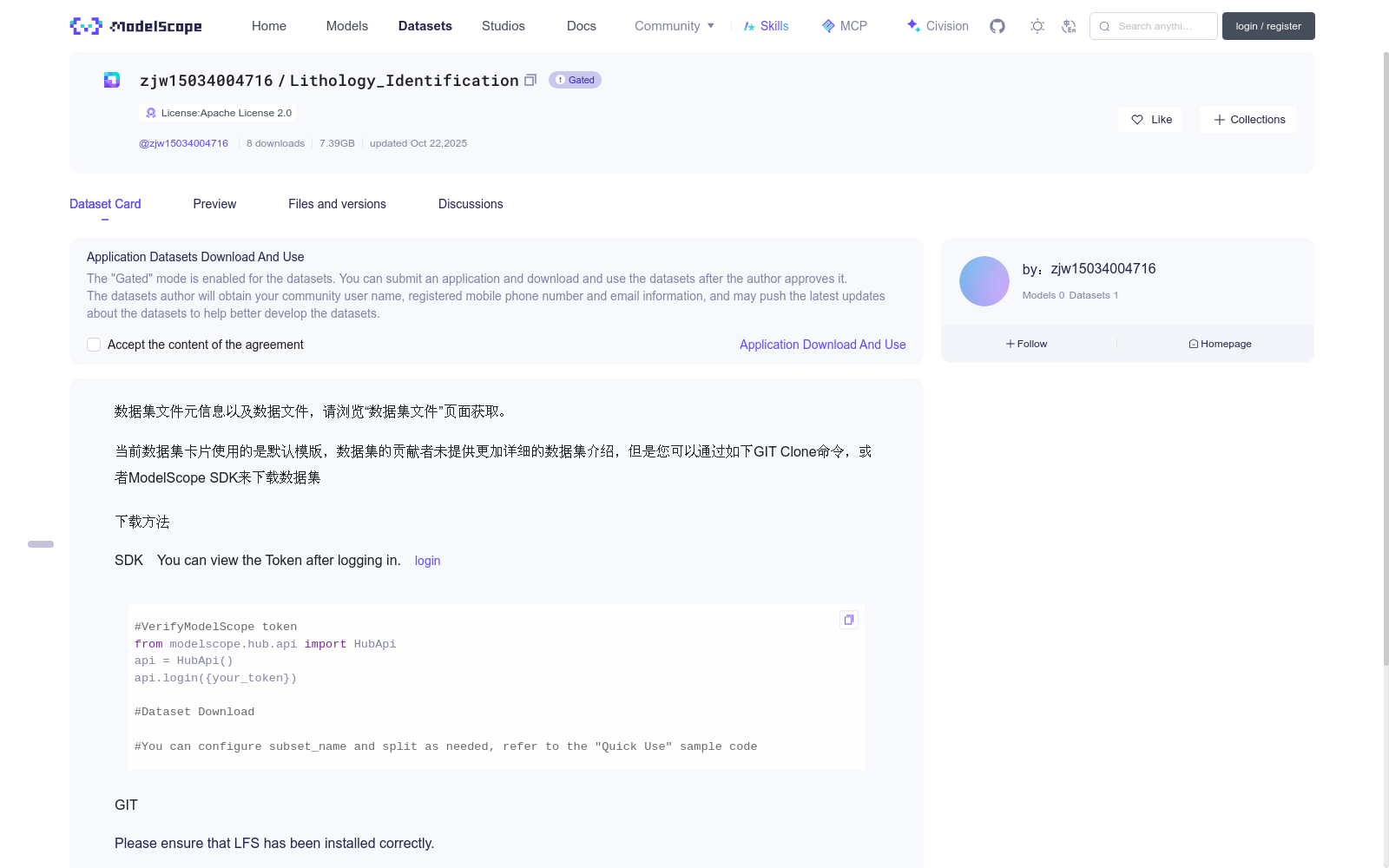Click the Lithology_Identification title text

(x=405, y=81)
